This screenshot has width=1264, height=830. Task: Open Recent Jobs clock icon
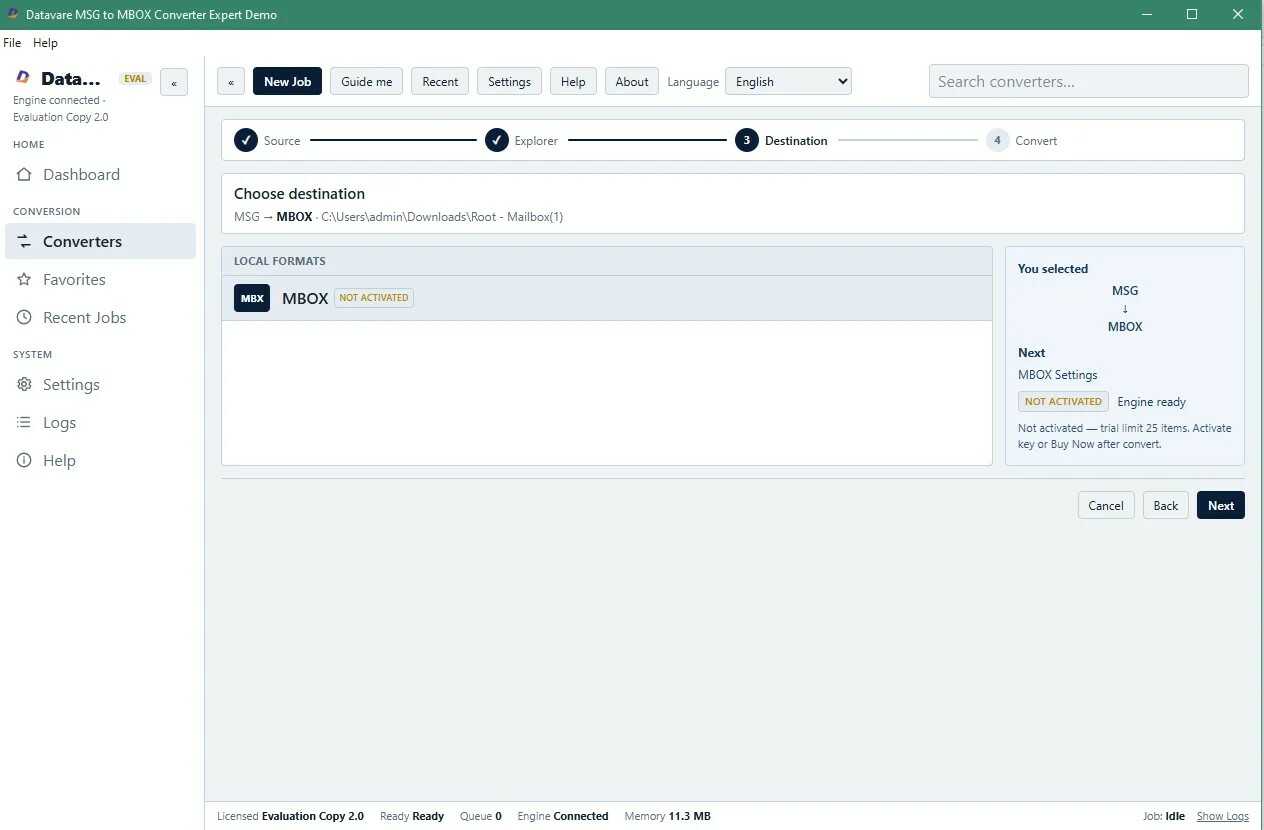(x=24, y=318)
